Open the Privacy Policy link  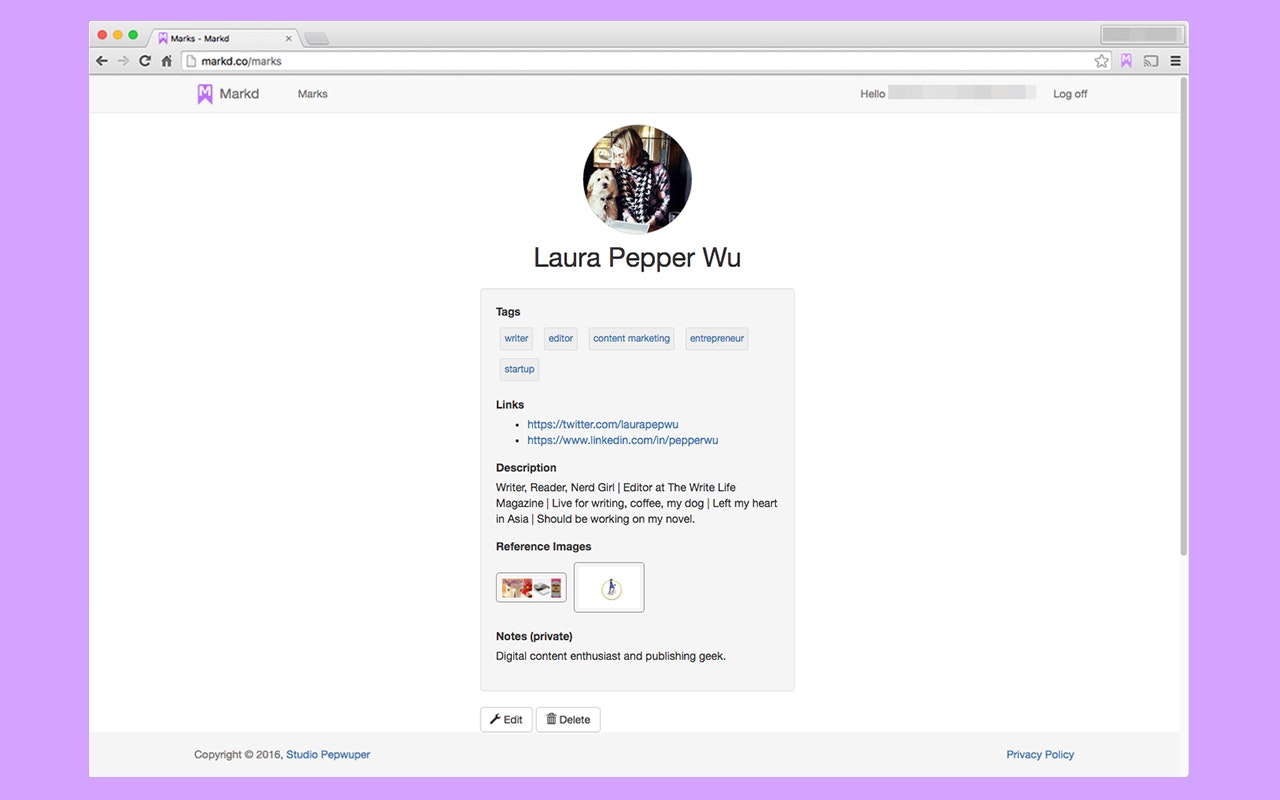tap(1040, 754)
